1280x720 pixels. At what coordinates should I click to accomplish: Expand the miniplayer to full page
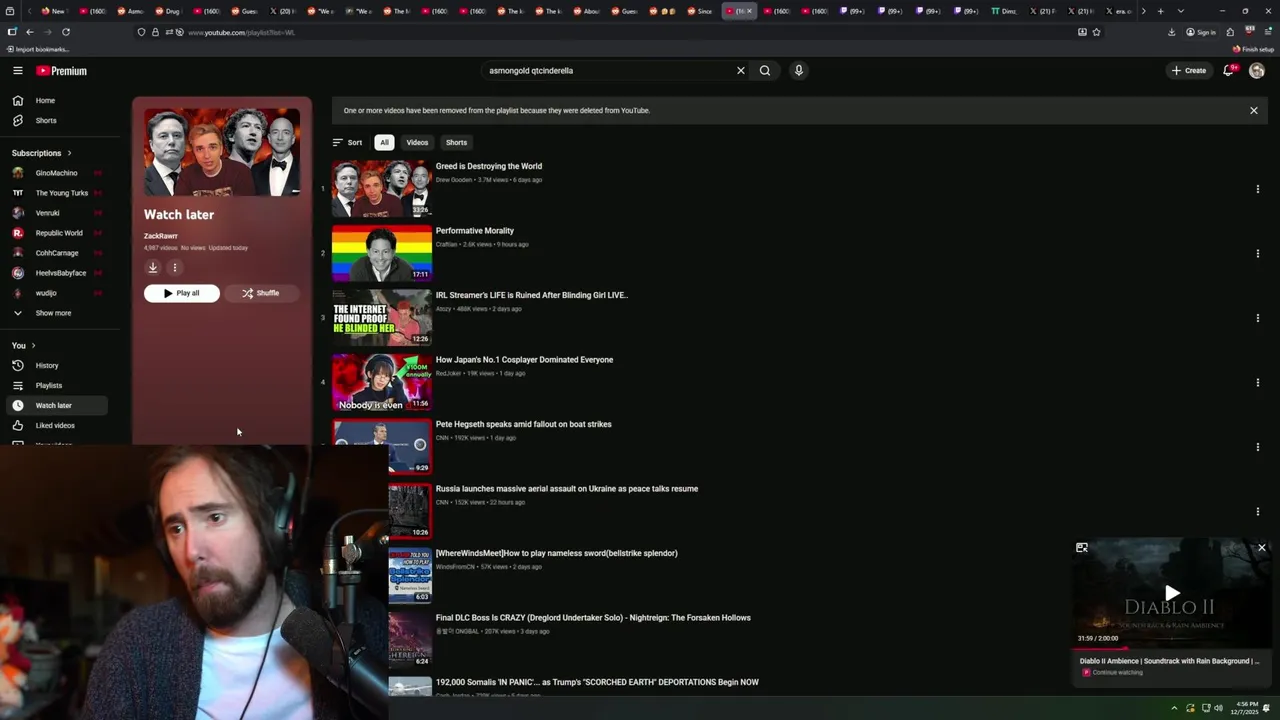click(1082, 548)
